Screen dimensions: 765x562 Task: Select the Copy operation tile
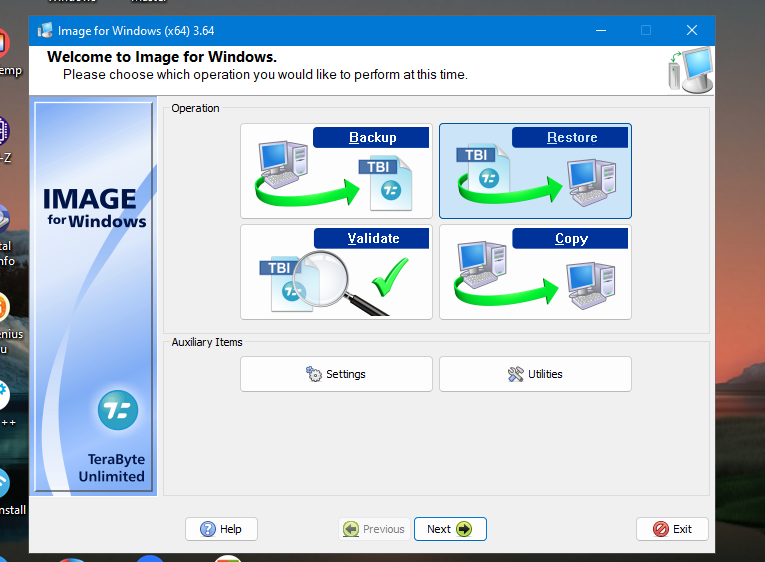tap(535, 272)
